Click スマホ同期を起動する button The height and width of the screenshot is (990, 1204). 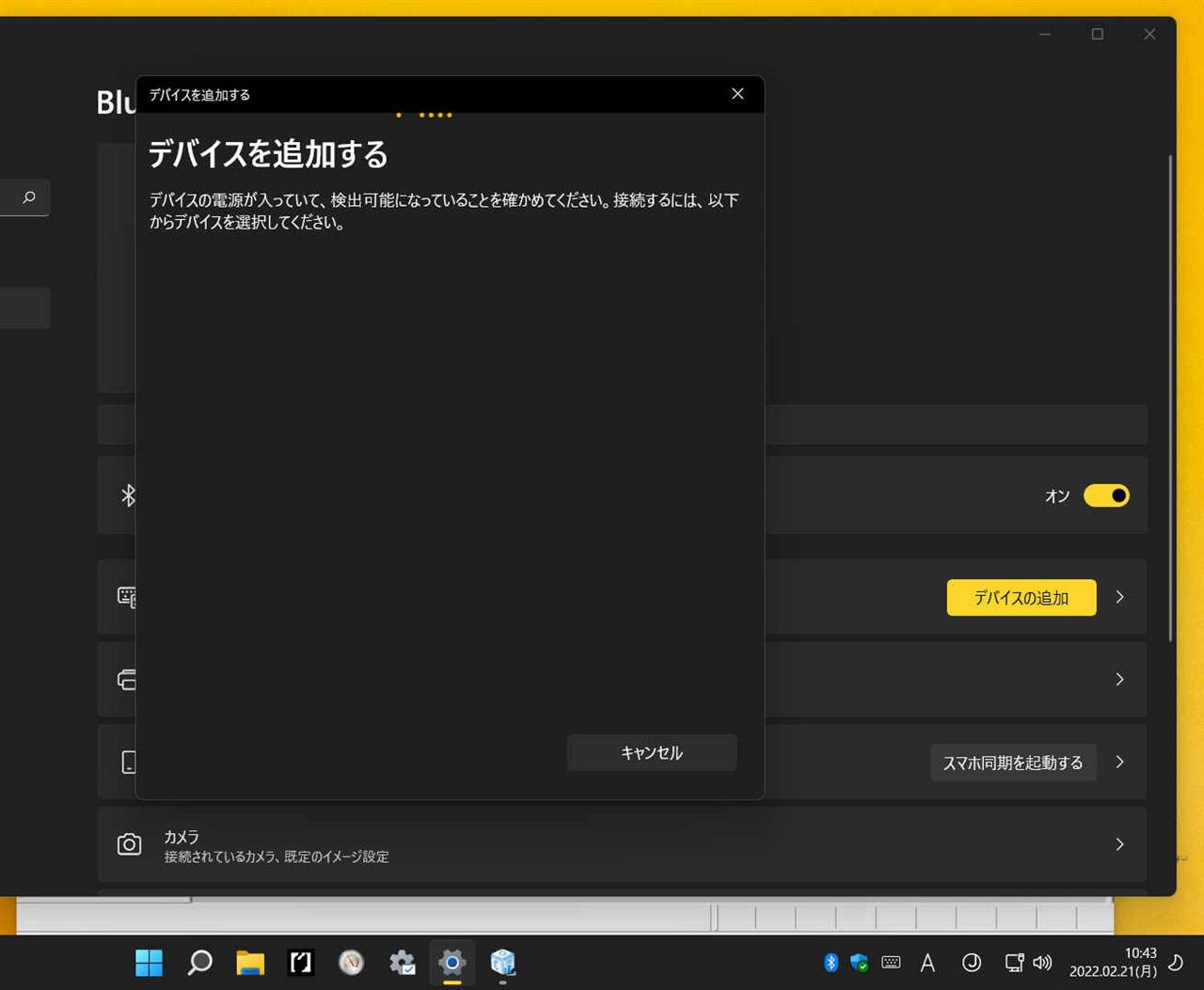tap(1013, 762)
